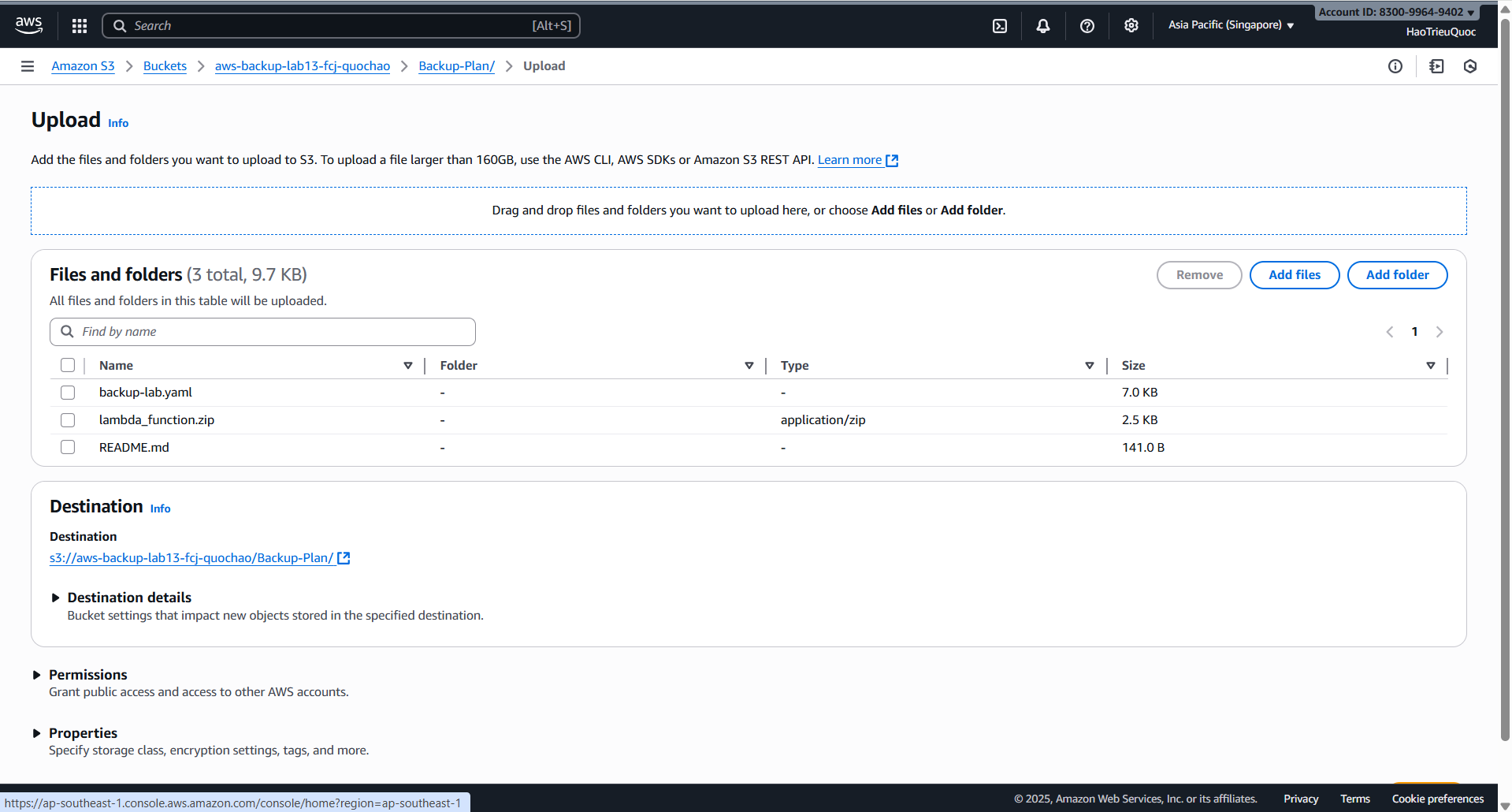This screenshot has width=1512, height=812.
Task: Launch the CloudShell terminal icon
Action: (x=999, y=26)
